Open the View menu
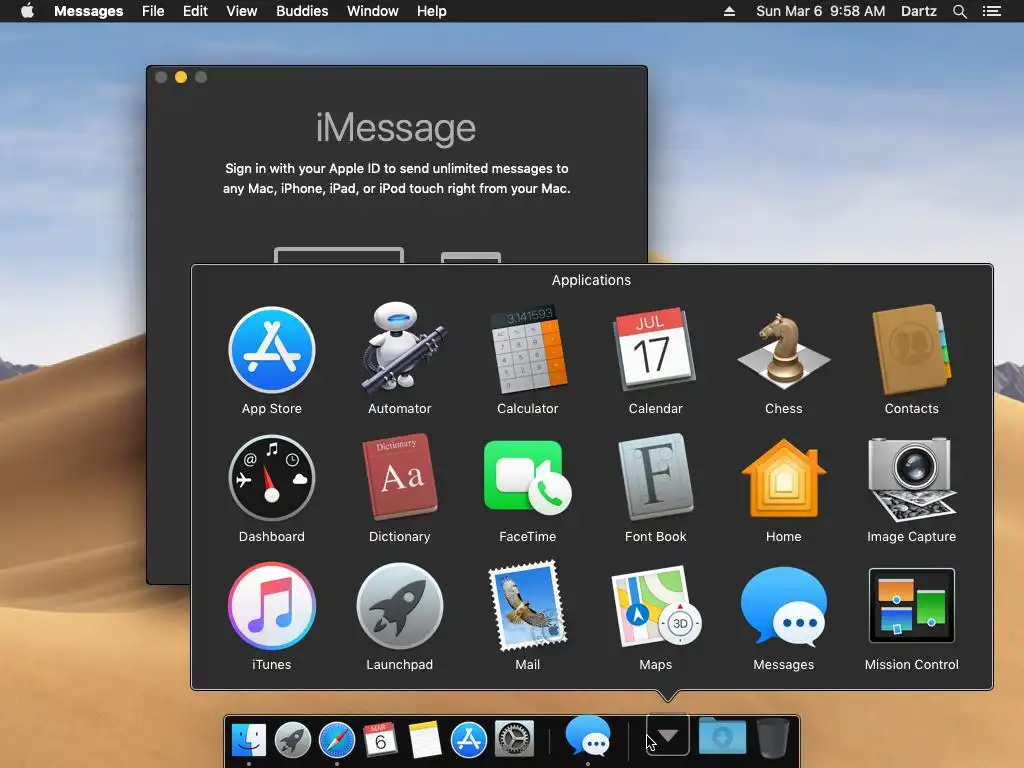1024x768 pixels. (242, 11)
